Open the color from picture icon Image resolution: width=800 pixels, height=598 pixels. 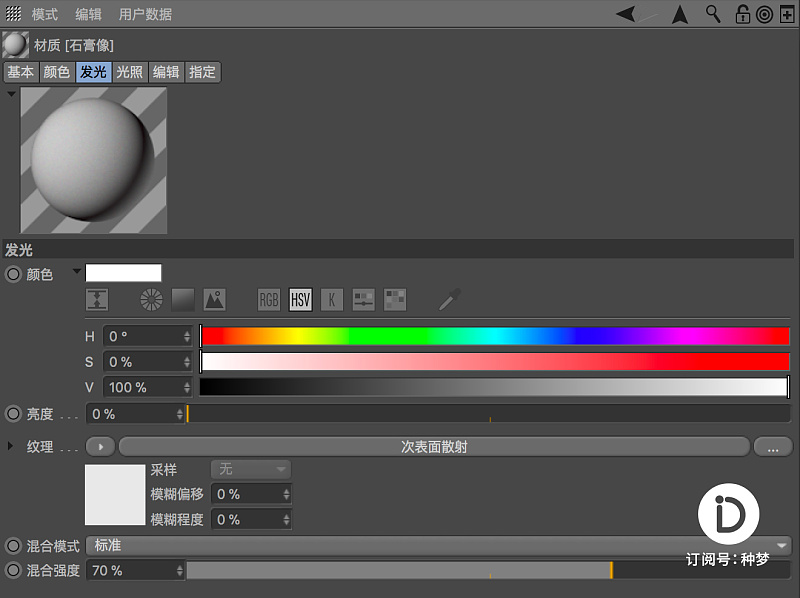pyautogui.click(x=214, y=300)
